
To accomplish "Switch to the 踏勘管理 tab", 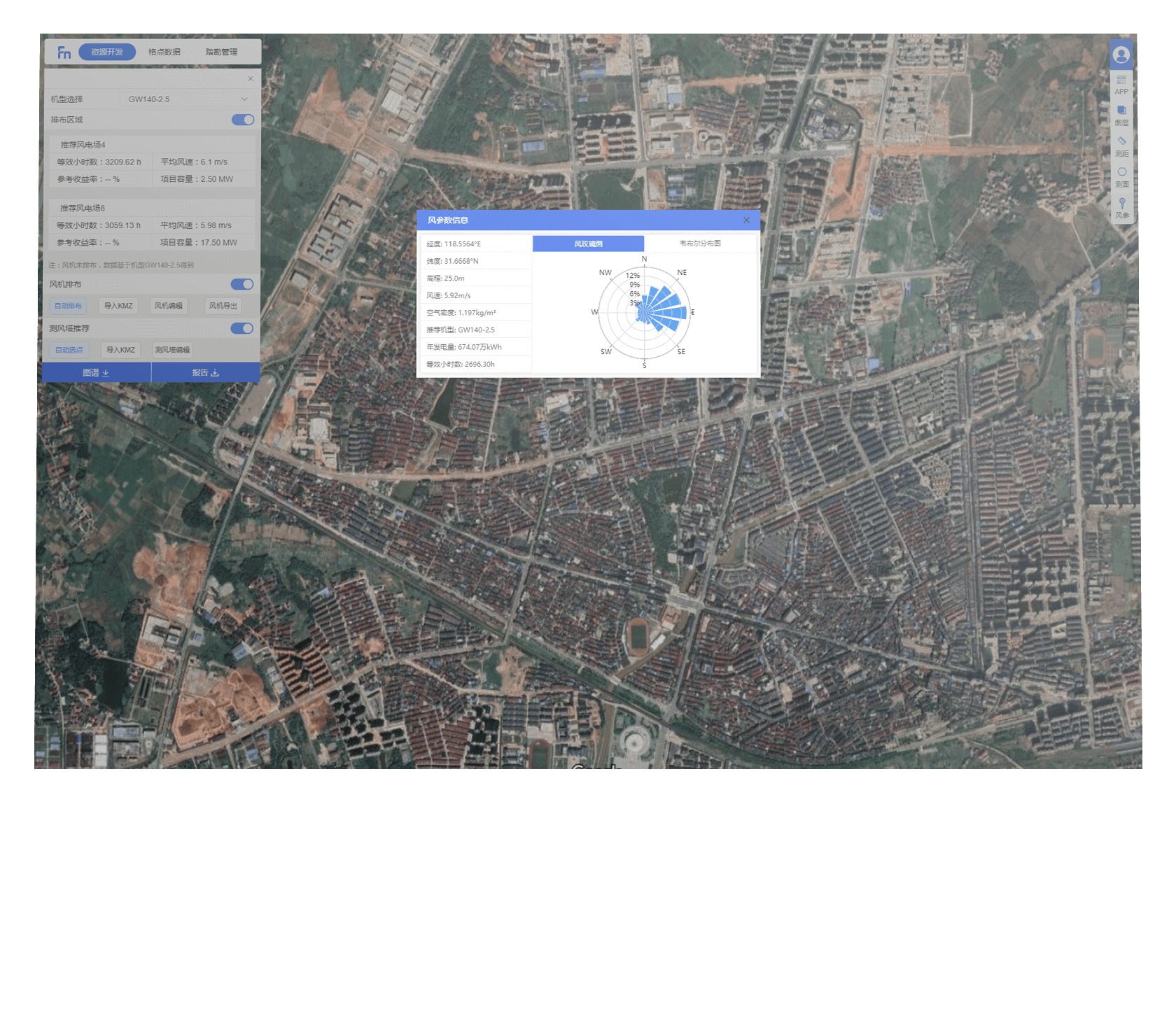I will click(221, 52).
